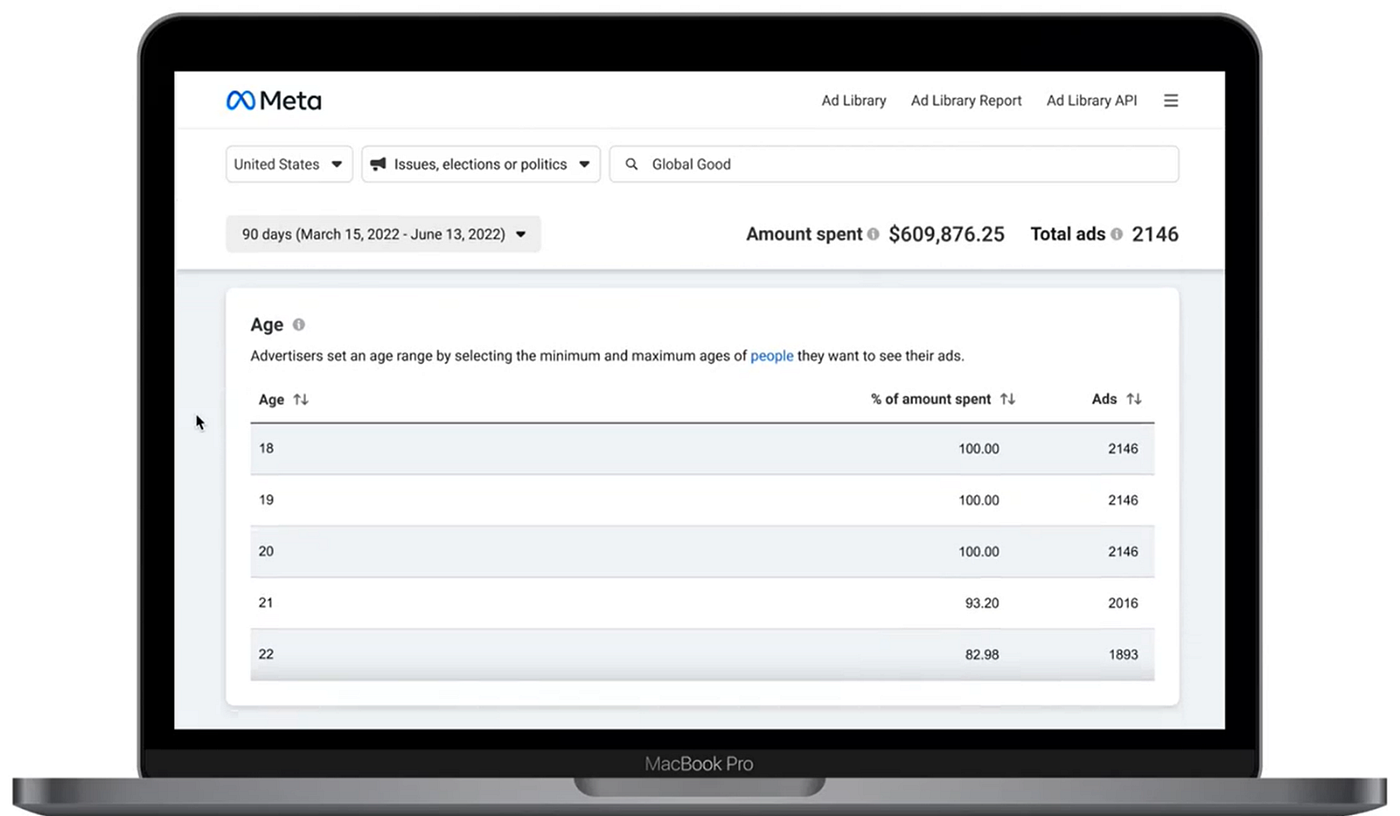Sort by the Age column arrows
The image size is (1400, 816).
(x=301, y=399)
